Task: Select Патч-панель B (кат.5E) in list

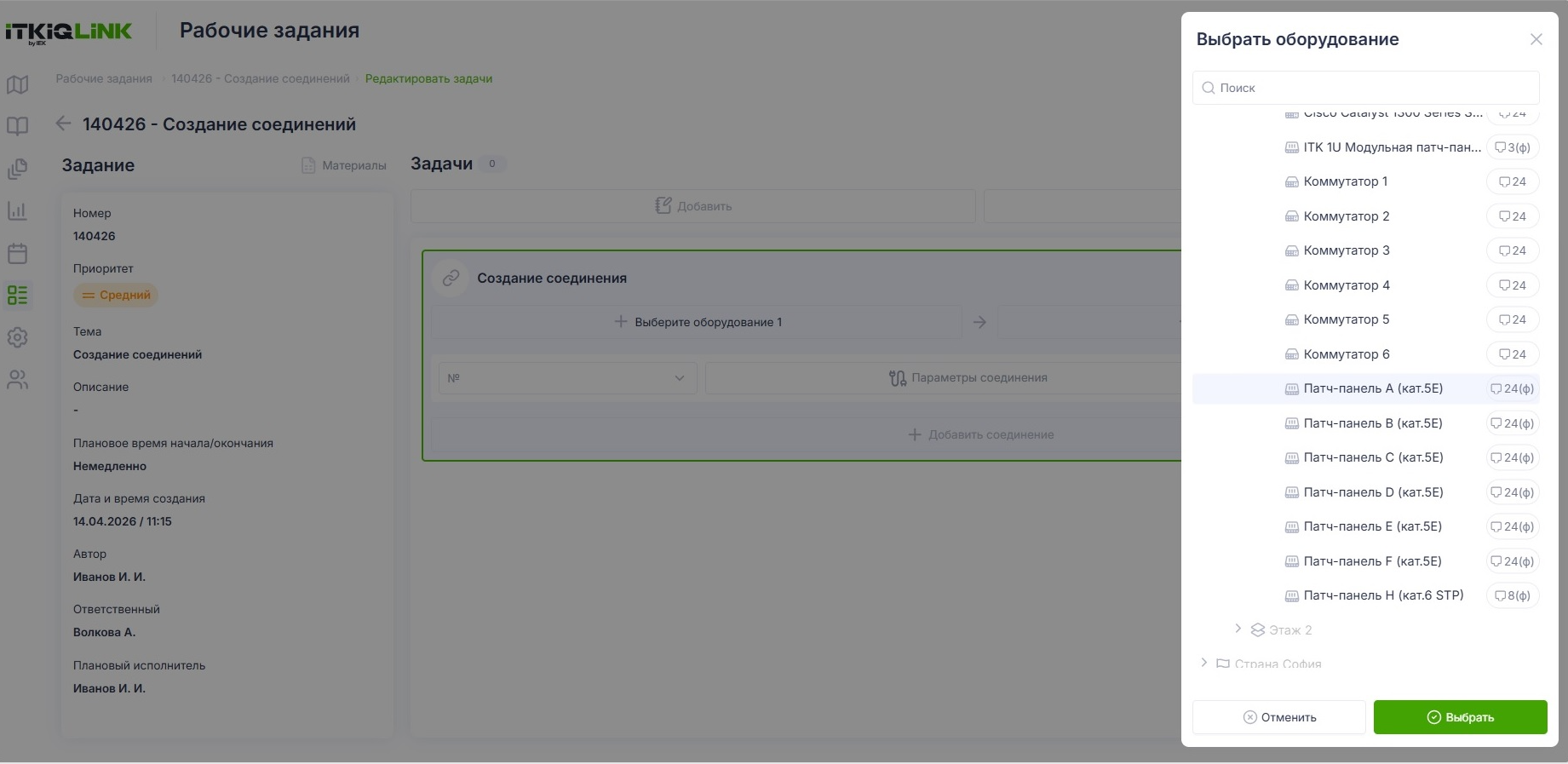Action: (x=1365, y=423)
